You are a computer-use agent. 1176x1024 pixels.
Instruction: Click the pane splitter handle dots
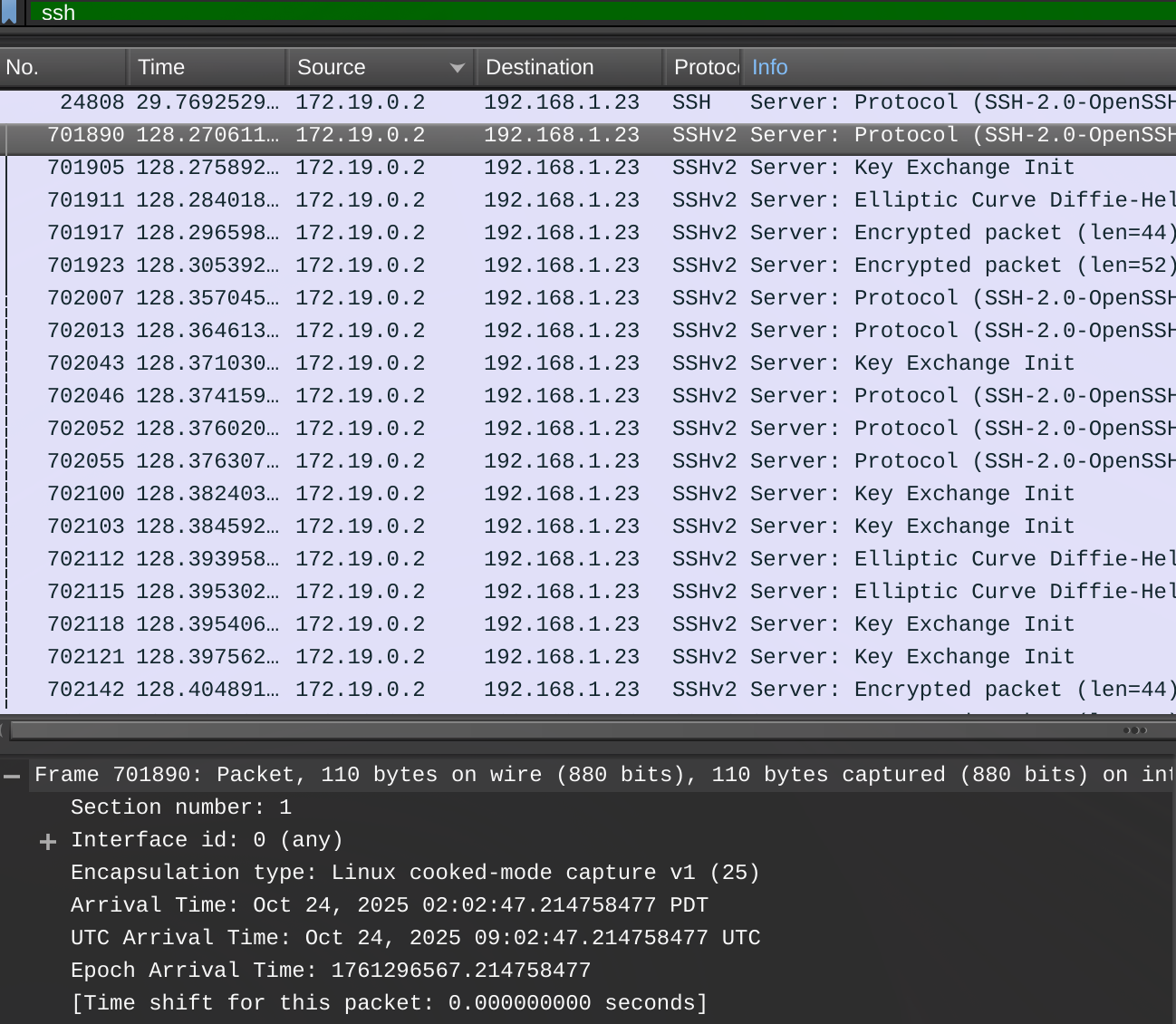click(1134, 730)
